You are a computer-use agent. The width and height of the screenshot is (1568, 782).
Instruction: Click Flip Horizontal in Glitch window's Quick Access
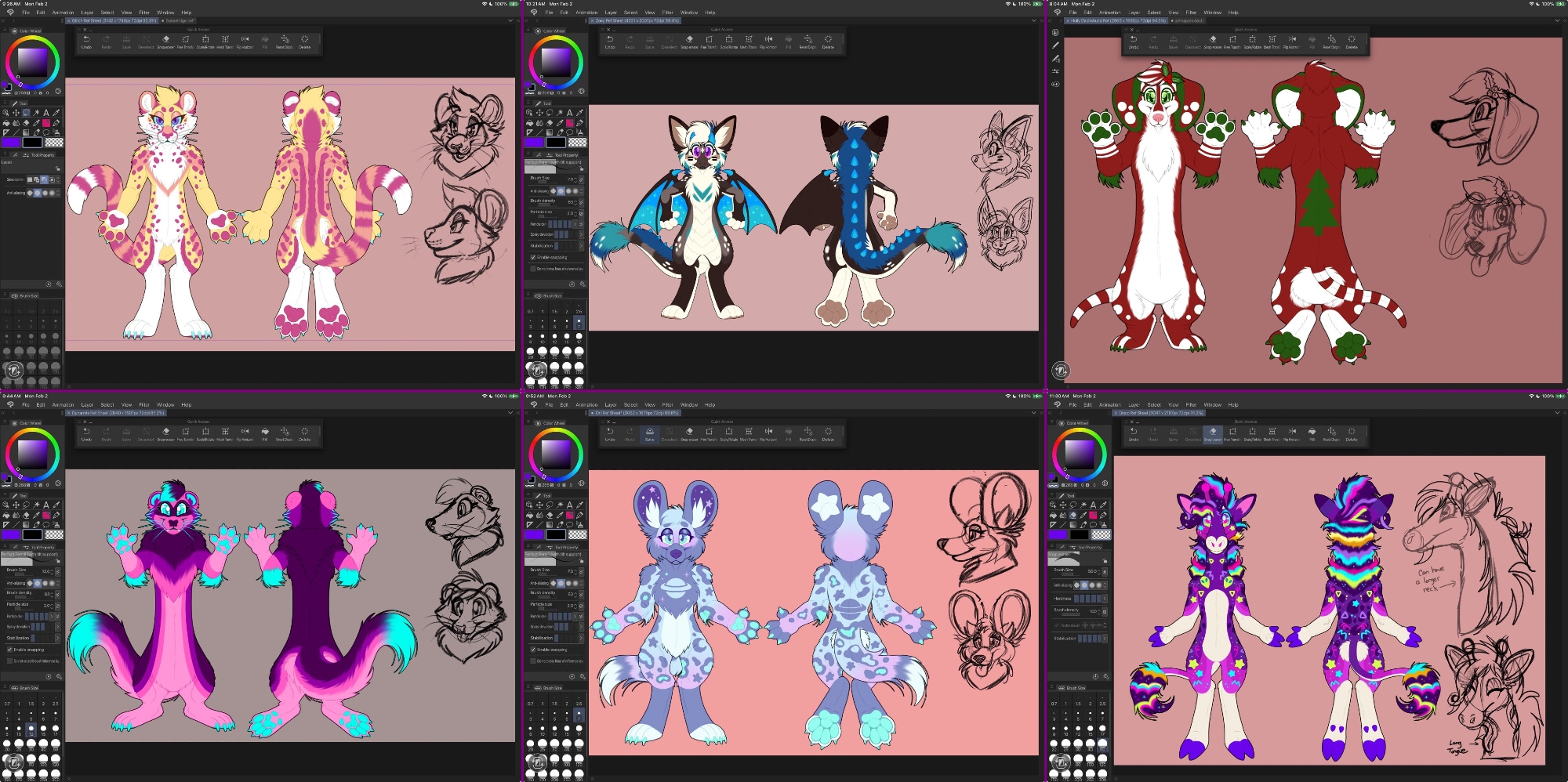(245, 40)
